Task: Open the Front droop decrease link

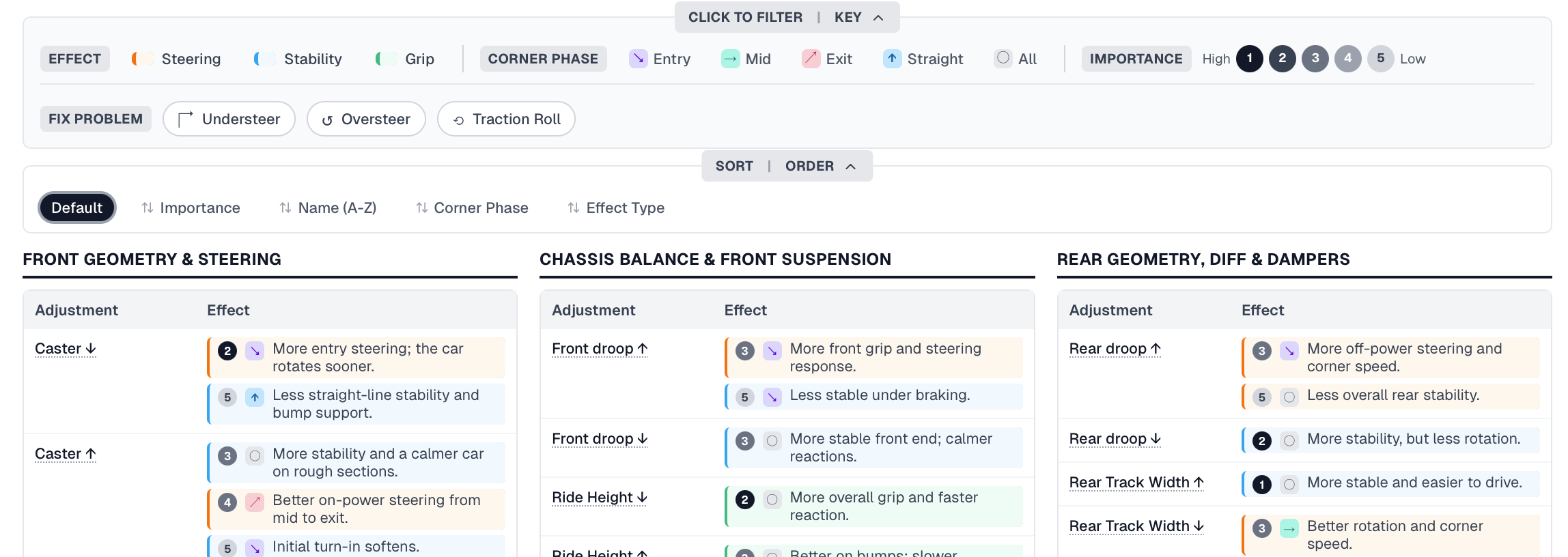Action: [x=600, y=439]
